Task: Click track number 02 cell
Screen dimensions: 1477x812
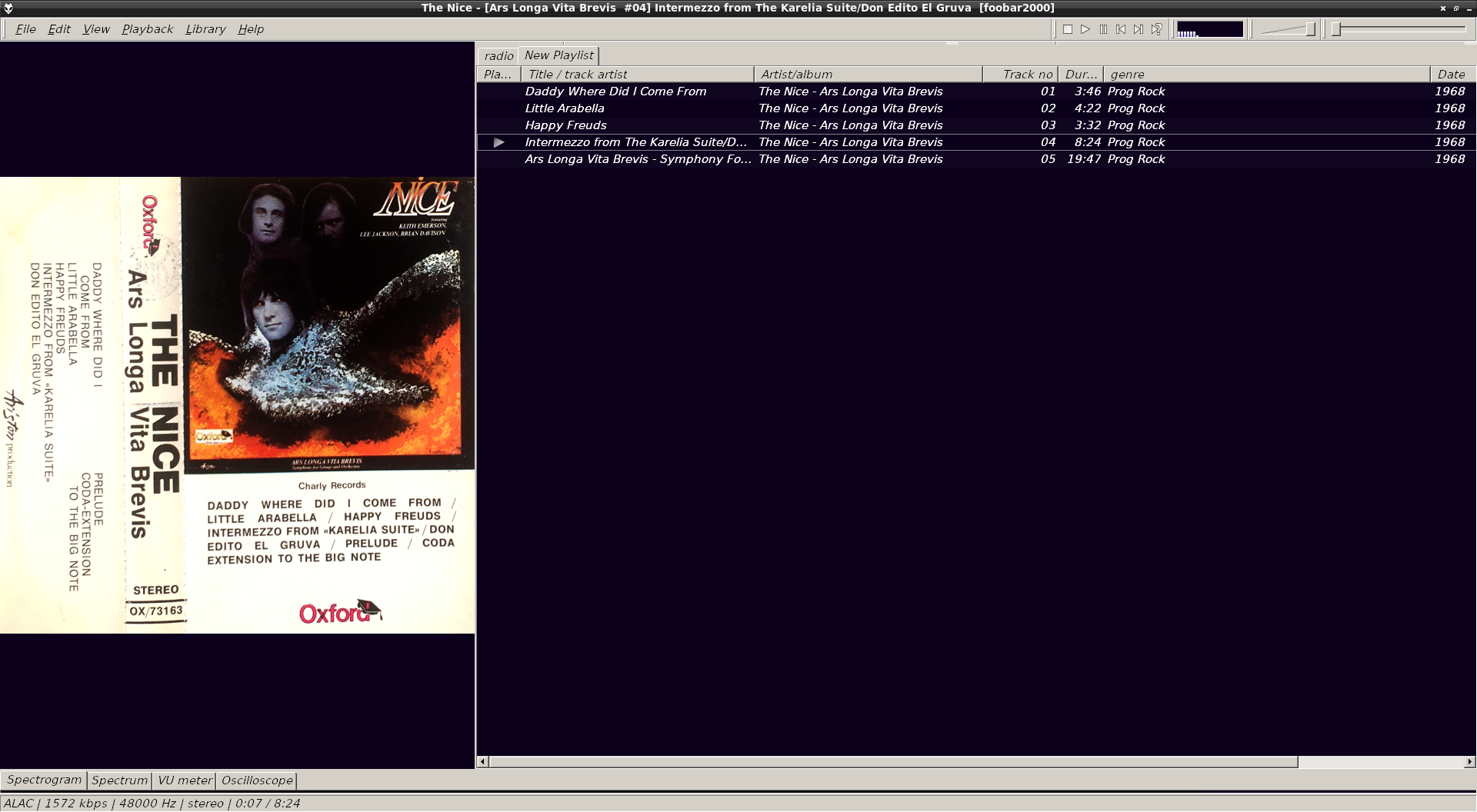Action: 1048,108
